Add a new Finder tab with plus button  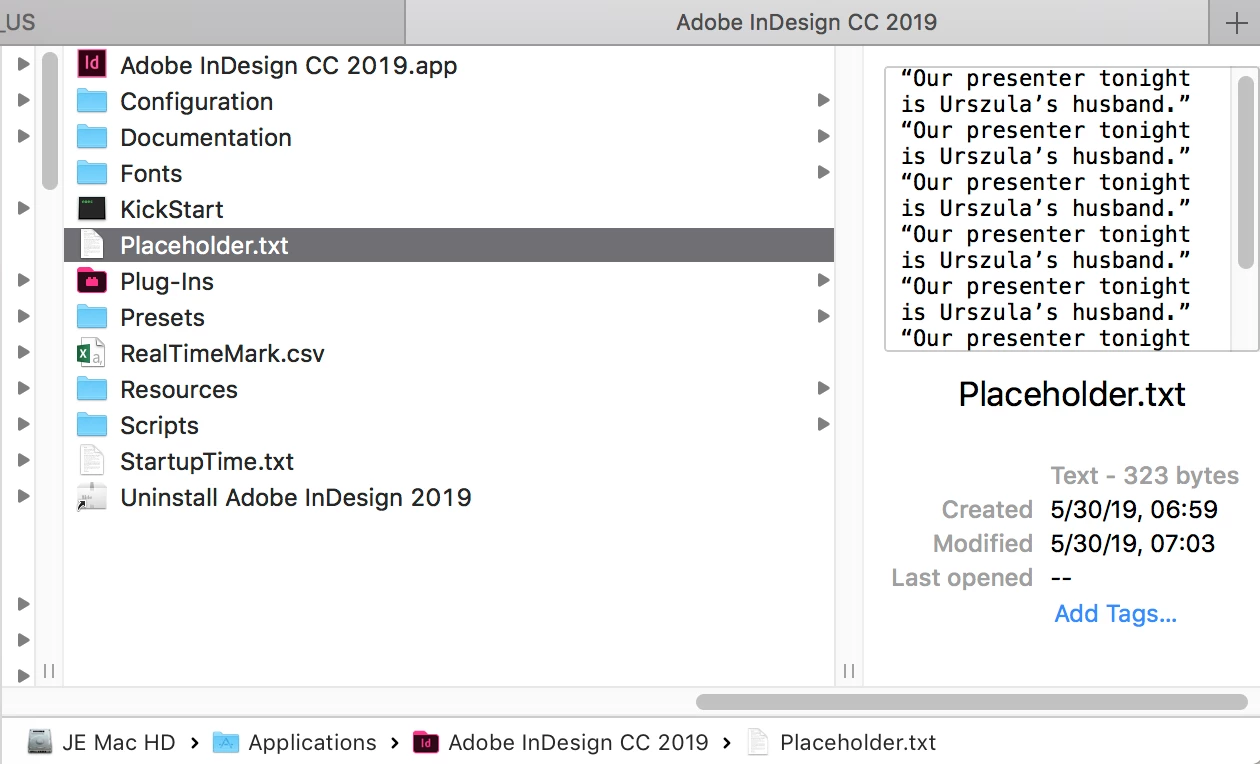[x=1235, y=23]
